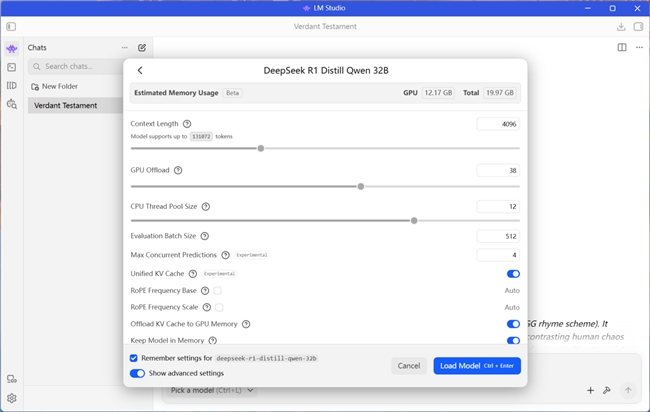Viewport: 650px width, 412px height.
Task: Click the New Folder item
Action: [x=60, y=86]
